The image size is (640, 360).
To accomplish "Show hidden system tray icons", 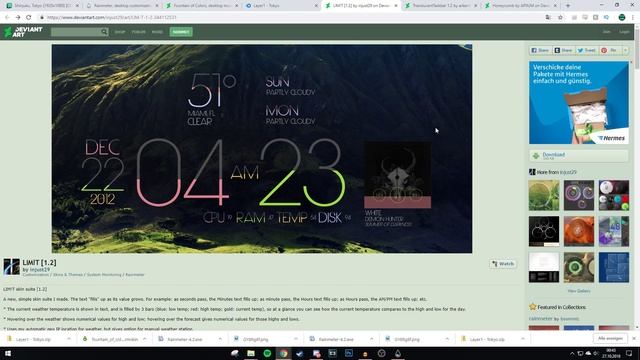I will point(572,353).
